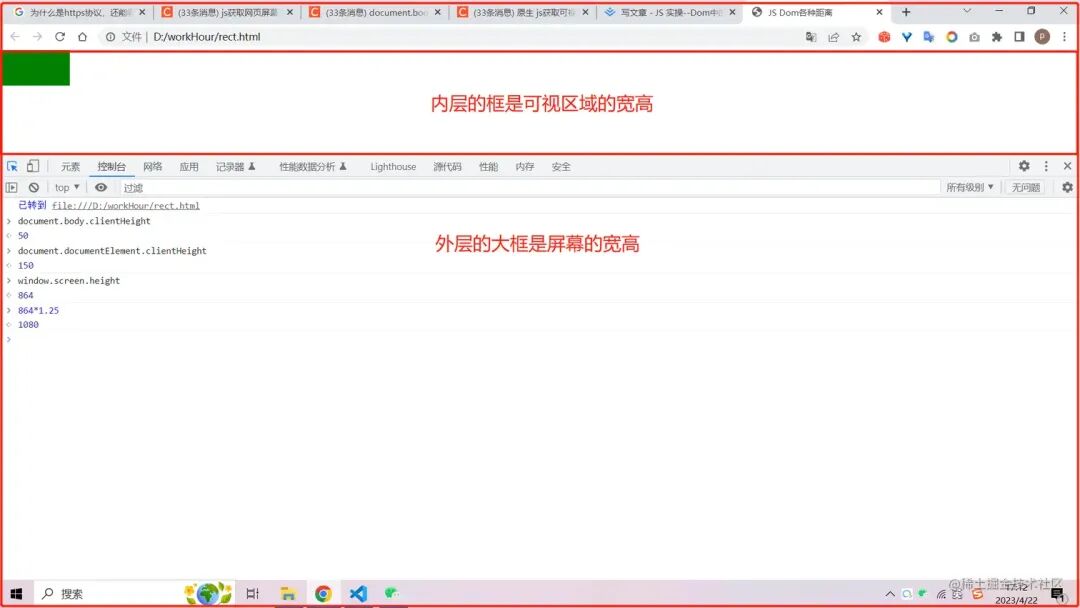1080x608 pixels.
Task: Open the 记录器 (Recorder) tab
Action: pyautogui.click(x=236, y=167)
